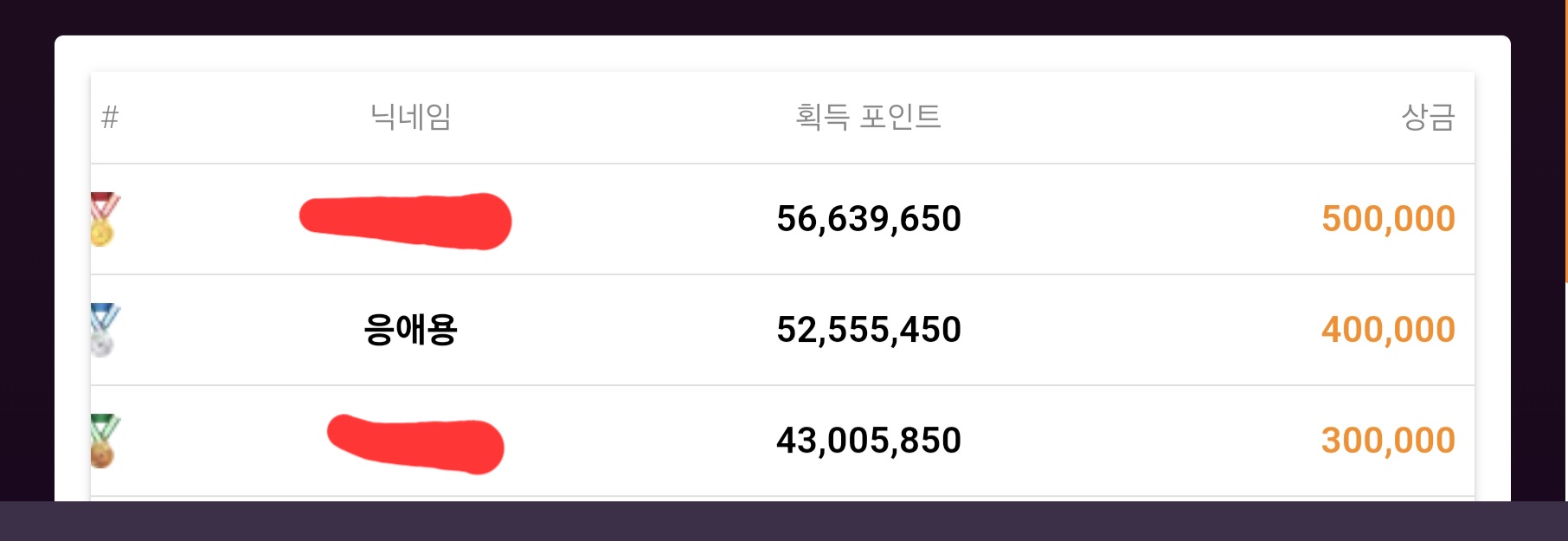Click the bronze medal icon for third place

[x=104, y=441]
